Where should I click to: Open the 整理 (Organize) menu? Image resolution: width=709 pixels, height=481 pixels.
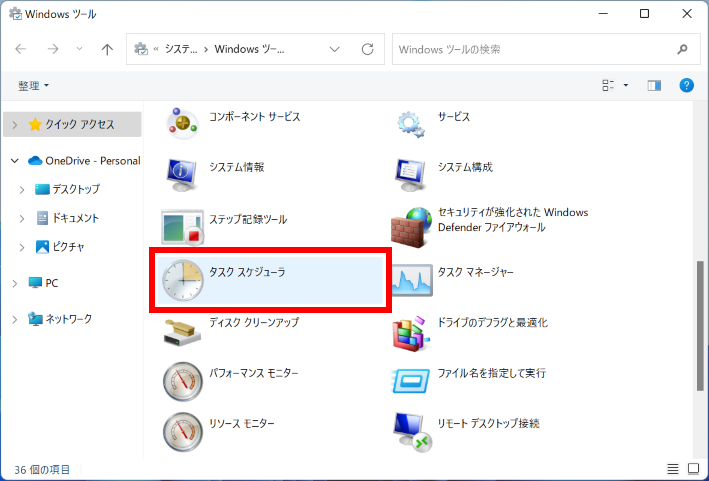coord(33,85)
